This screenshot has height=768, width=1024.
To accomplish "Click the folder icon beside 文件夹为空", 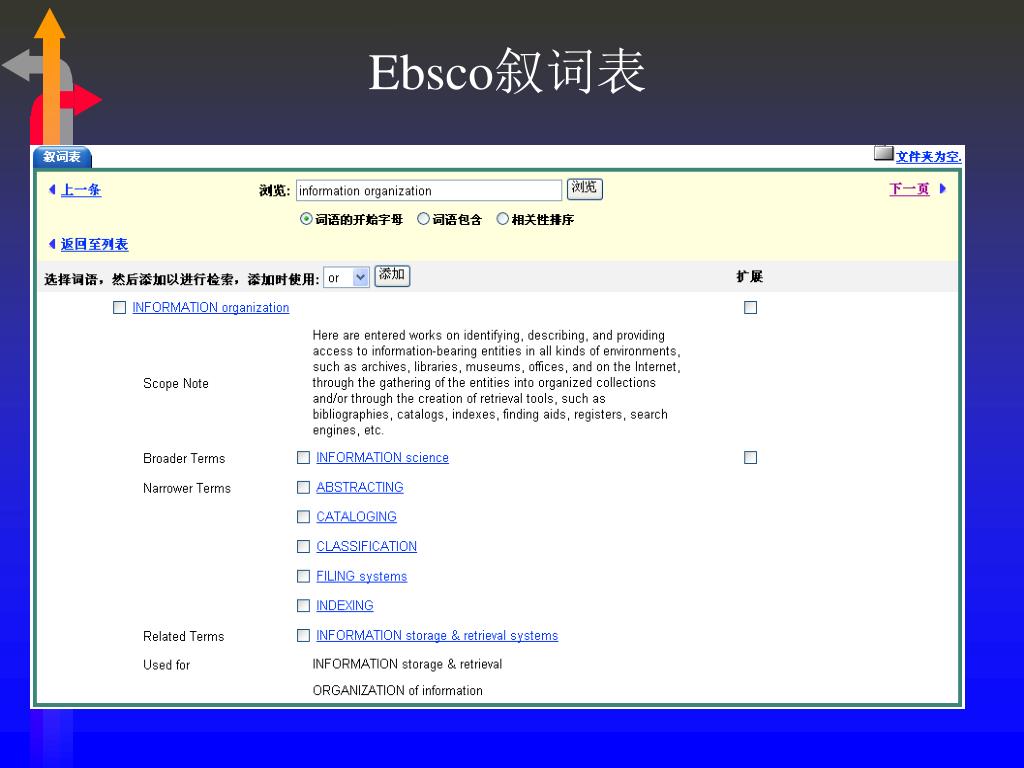I will [x=884, y=153].
